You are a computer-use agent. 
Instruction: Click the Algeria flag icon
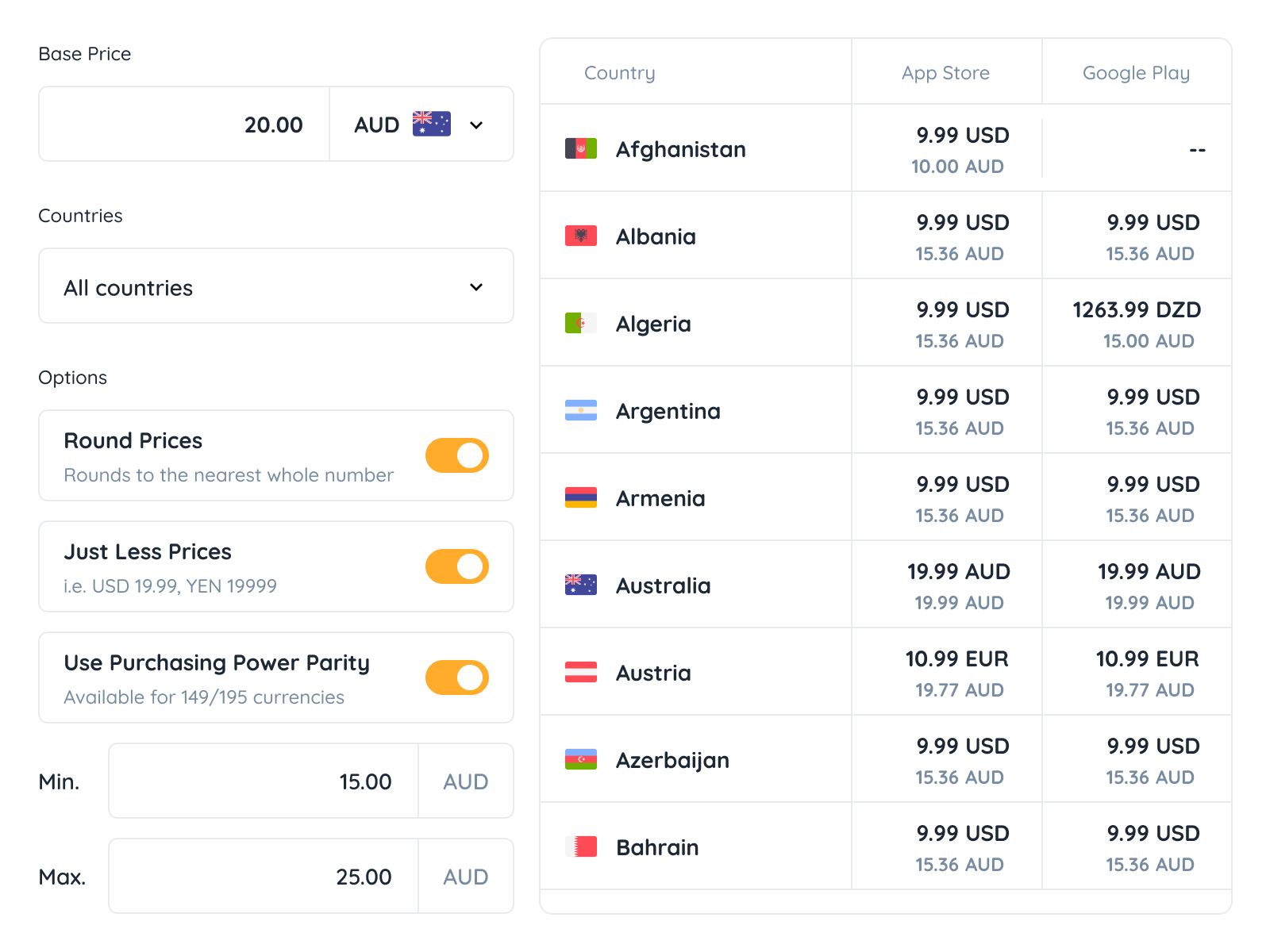tap(580, 323)
